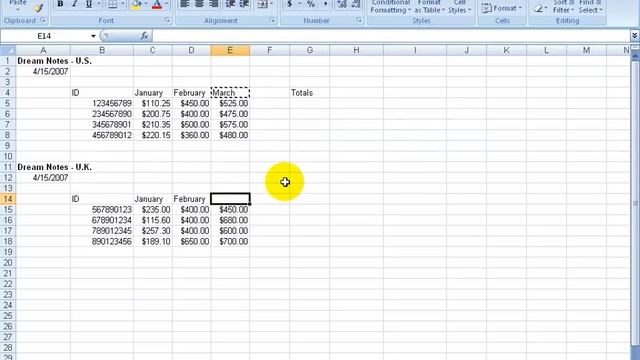Open Alignment dialog launcher

(273, 20)
